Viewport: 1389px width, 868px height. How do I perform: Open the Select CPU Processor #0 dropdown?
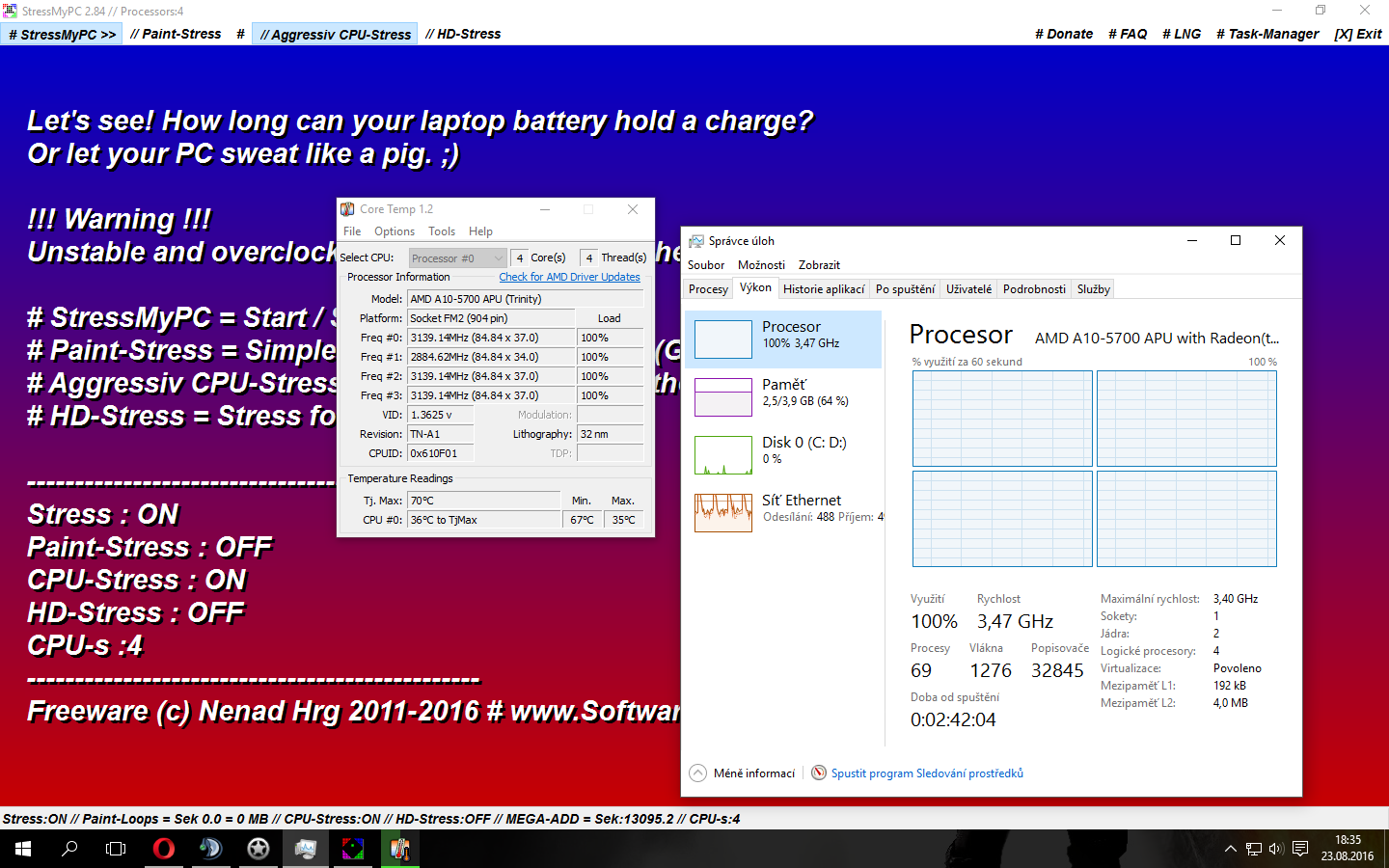(457, 258)
